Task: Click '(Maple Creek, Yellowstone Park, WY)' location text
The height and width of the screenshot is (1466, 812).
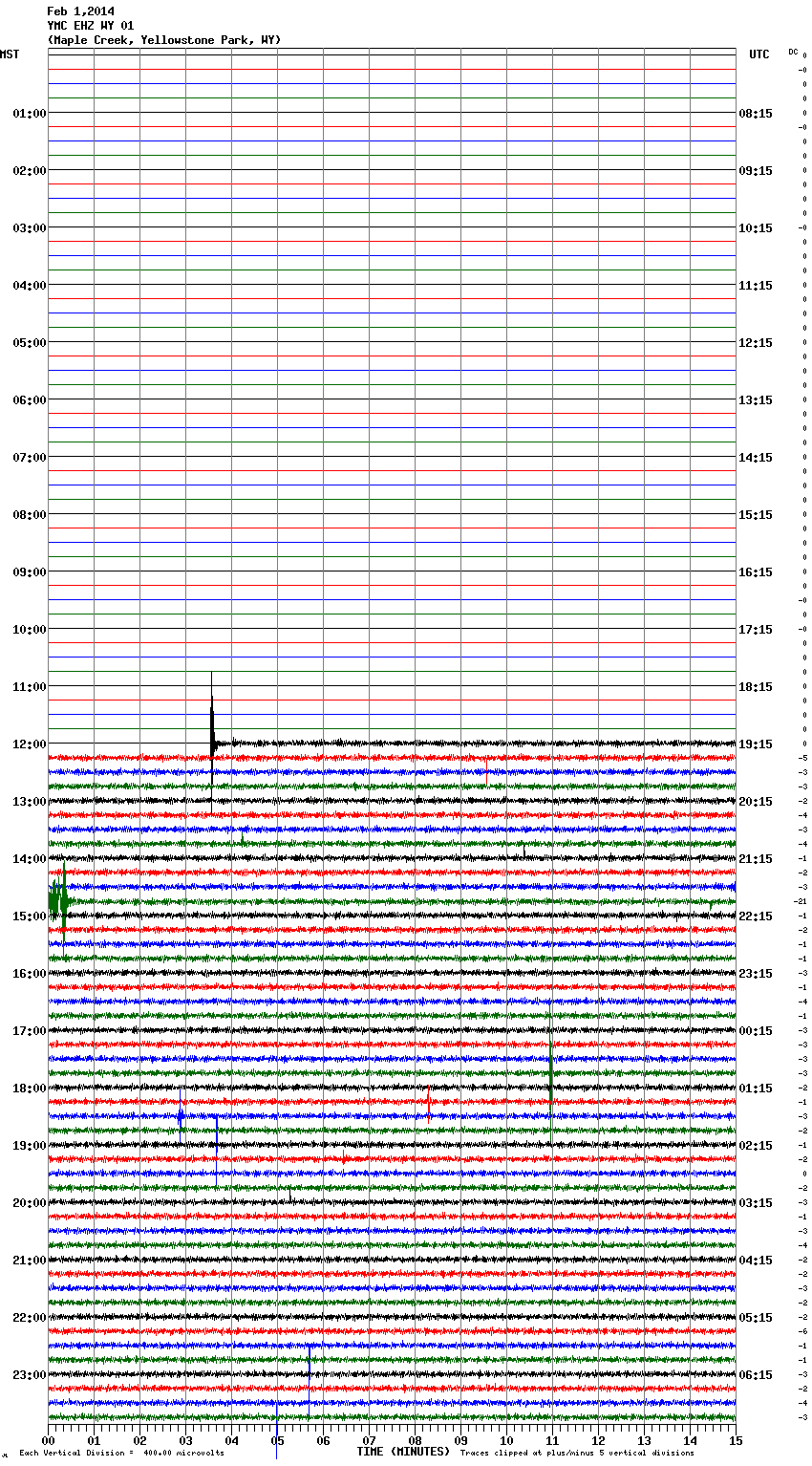Action: pos(164,40)
